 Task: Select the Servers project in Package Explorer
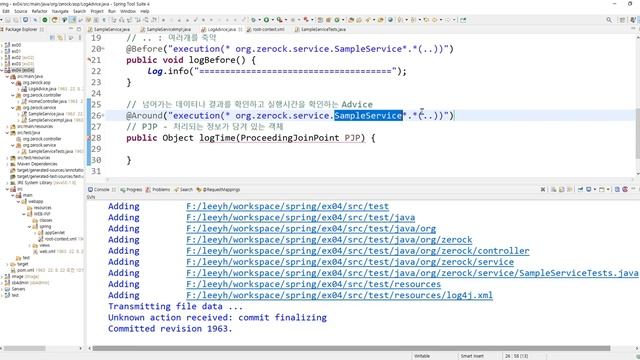click(x=18, y=289)
